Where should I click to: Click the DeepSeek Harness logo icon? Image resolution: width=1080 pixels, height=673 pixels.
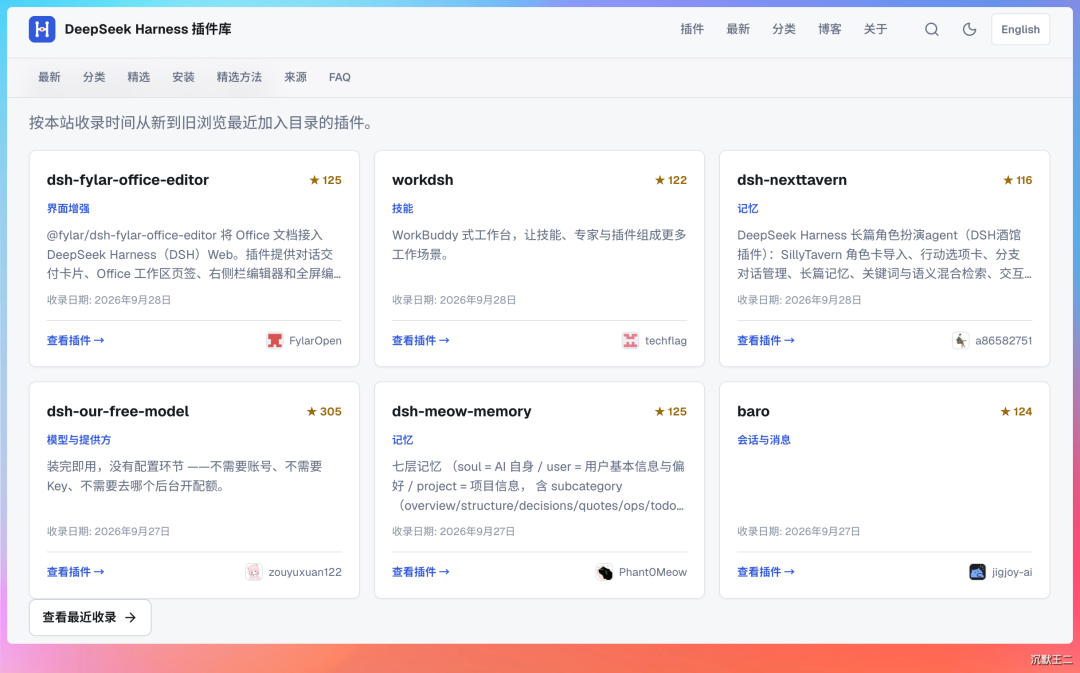[42, 29]
